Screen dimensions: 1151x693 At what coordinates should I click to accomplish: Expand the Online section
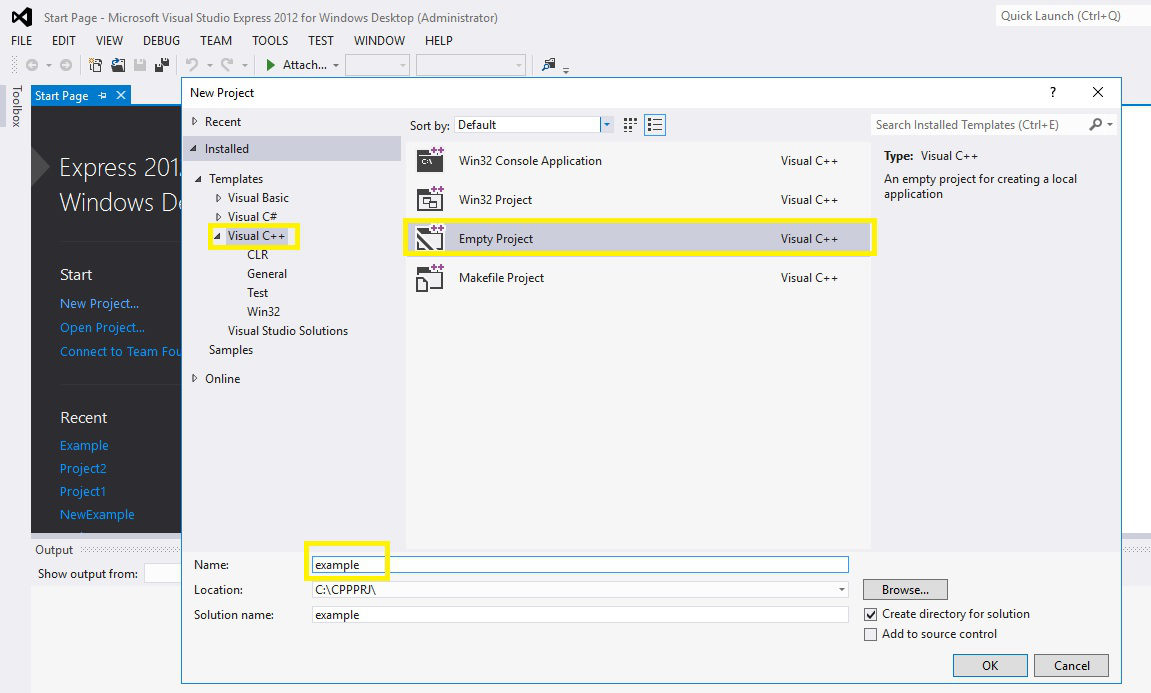(195, 378)
